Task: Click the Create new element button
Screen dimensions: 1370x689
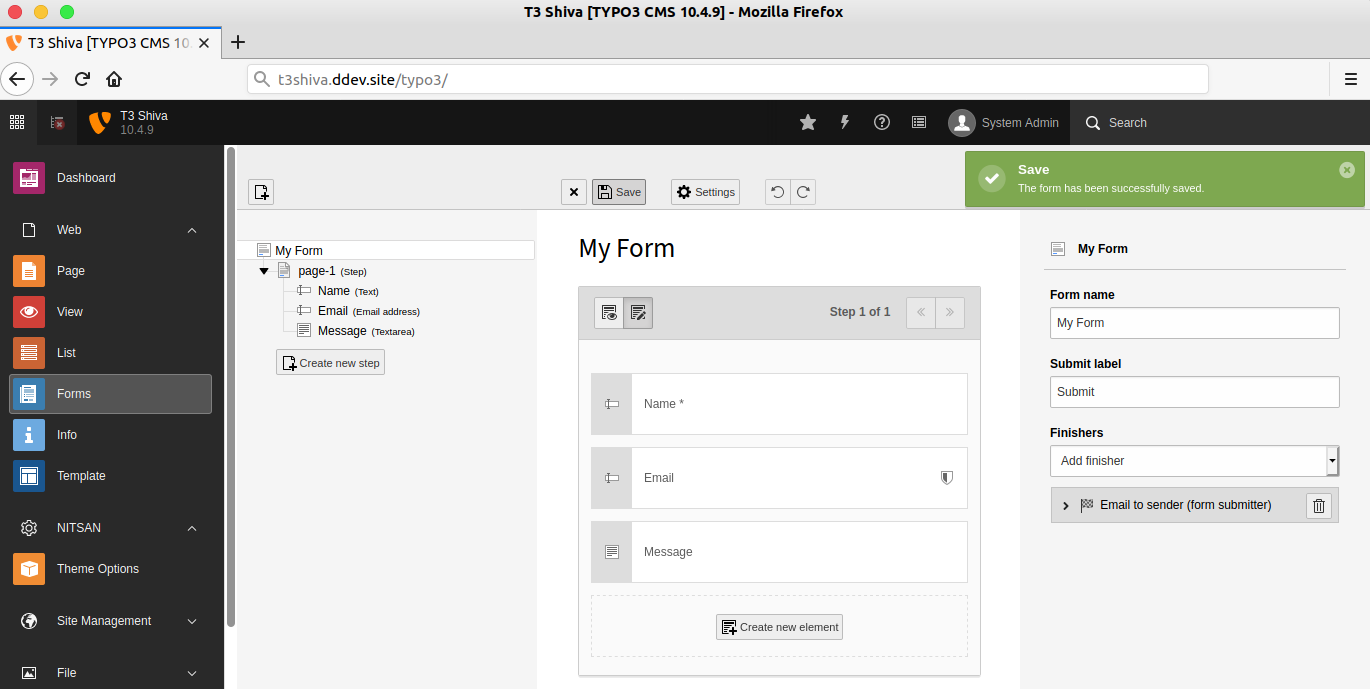Action: coord(779,626)
